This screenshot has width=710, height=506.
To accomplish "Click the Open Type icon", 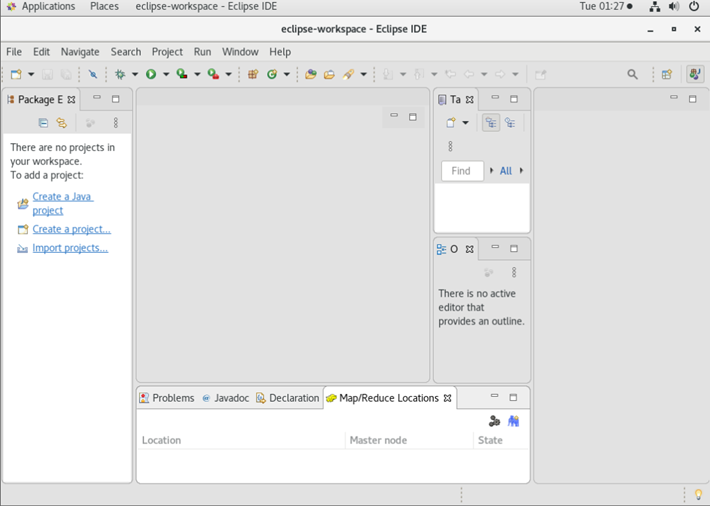I will (311, 74).
